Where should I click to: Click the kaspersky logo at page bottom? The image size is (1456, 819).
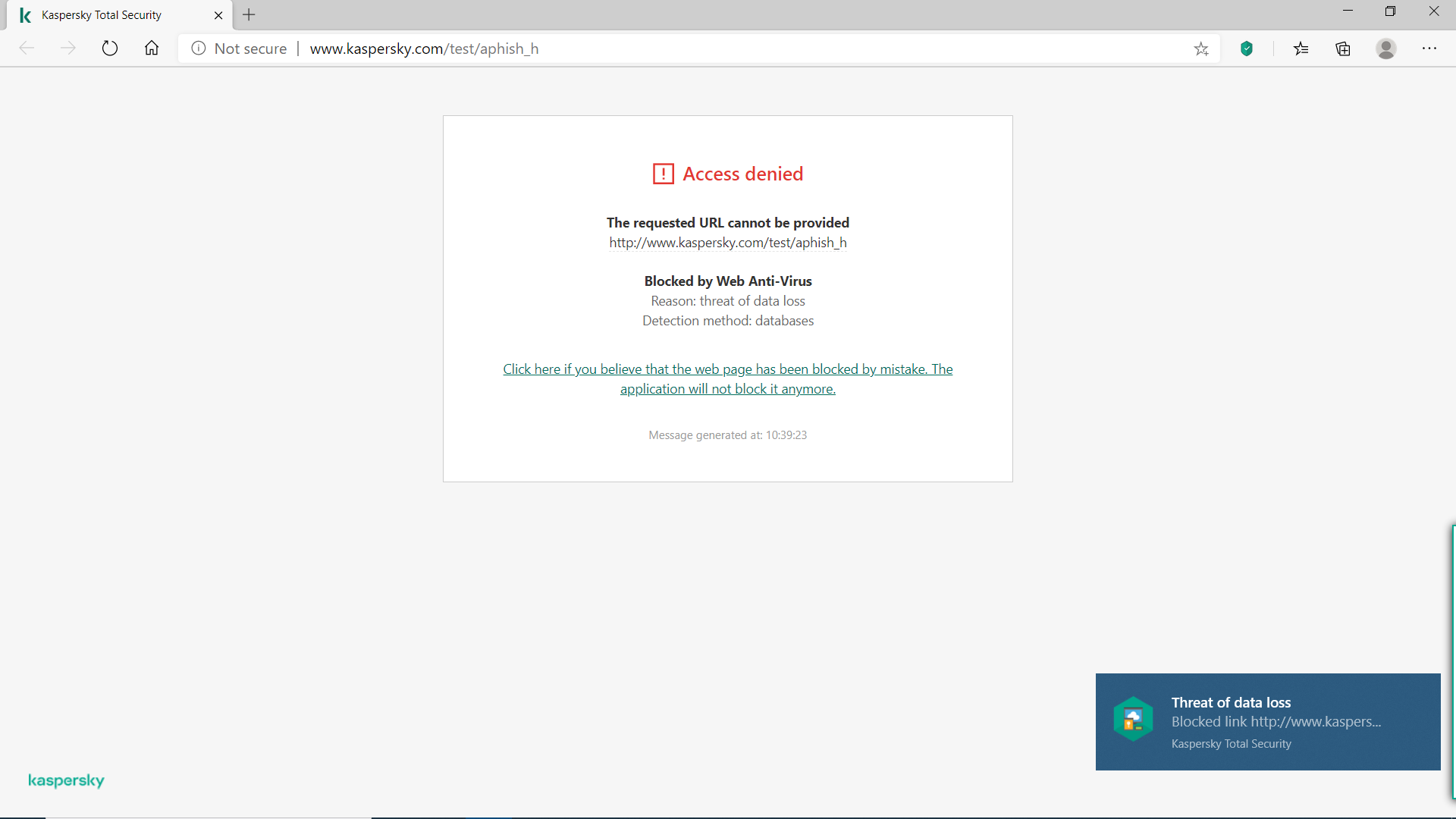[x=66, y=780]
